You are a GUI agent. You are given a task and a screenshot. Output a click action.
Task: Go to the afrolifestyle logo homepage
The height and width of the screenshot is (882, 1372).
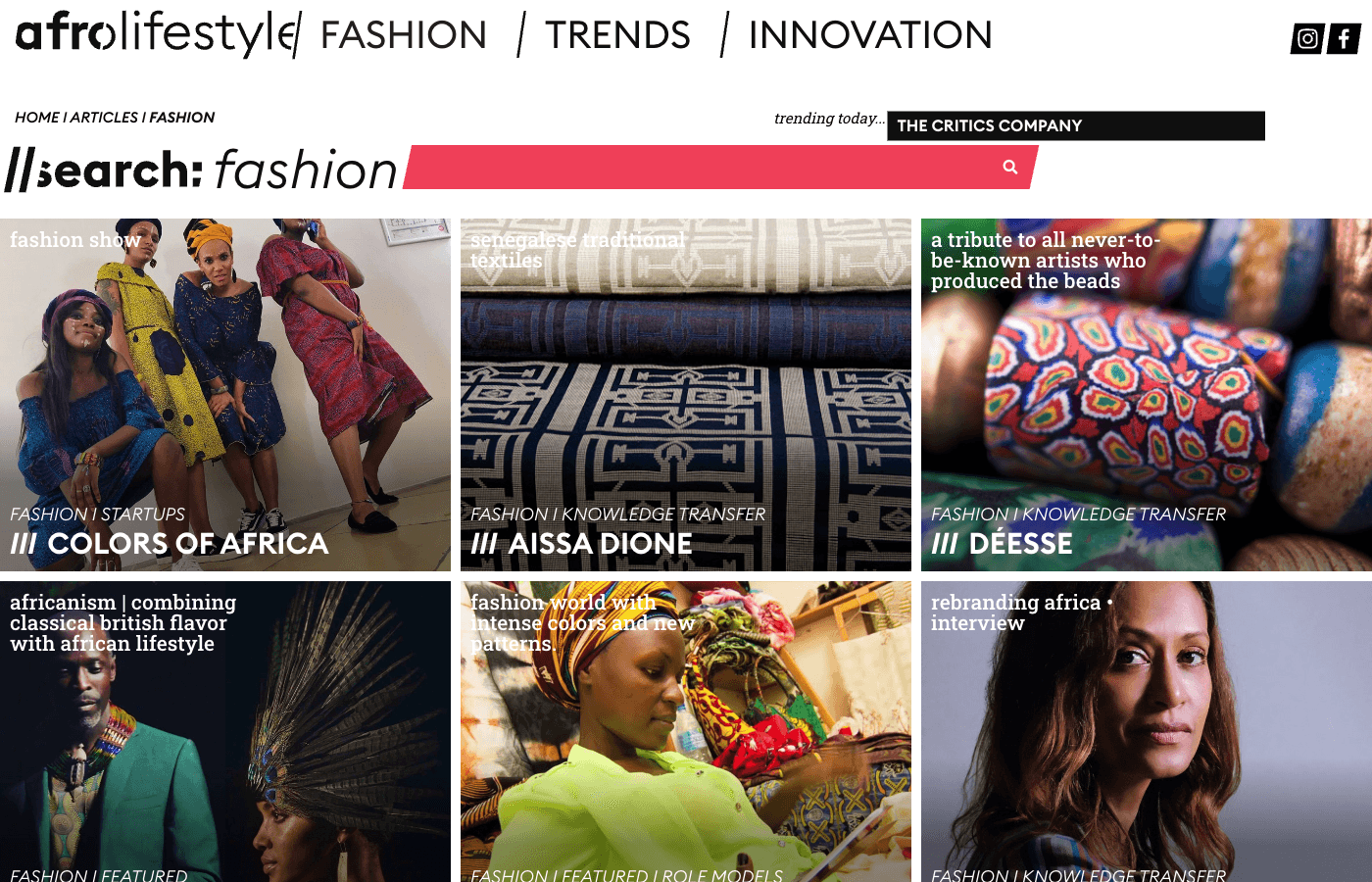coord(157,33)
